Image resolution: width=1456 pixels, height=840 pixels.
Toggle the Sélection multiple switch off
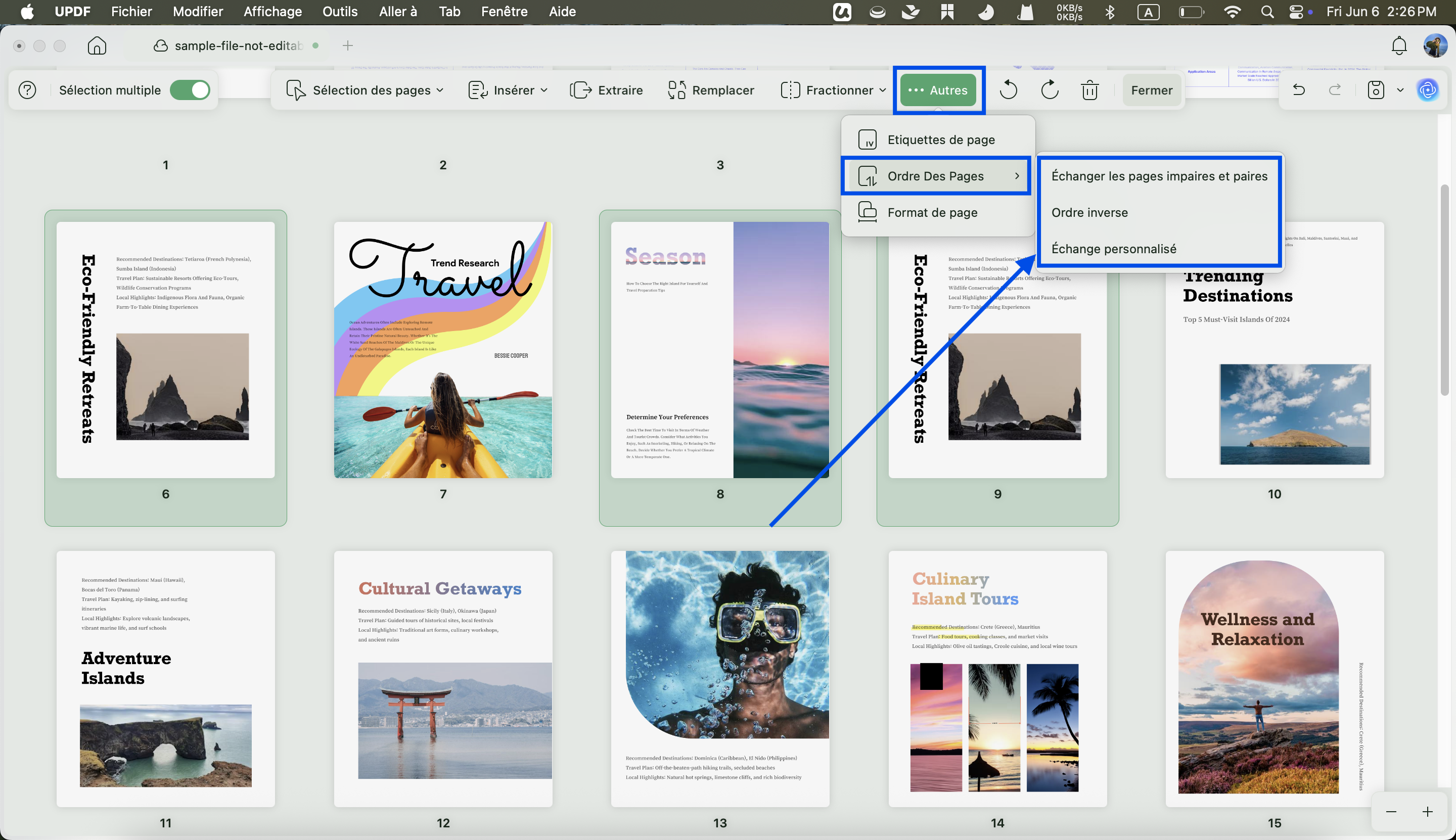coord(190,90)
